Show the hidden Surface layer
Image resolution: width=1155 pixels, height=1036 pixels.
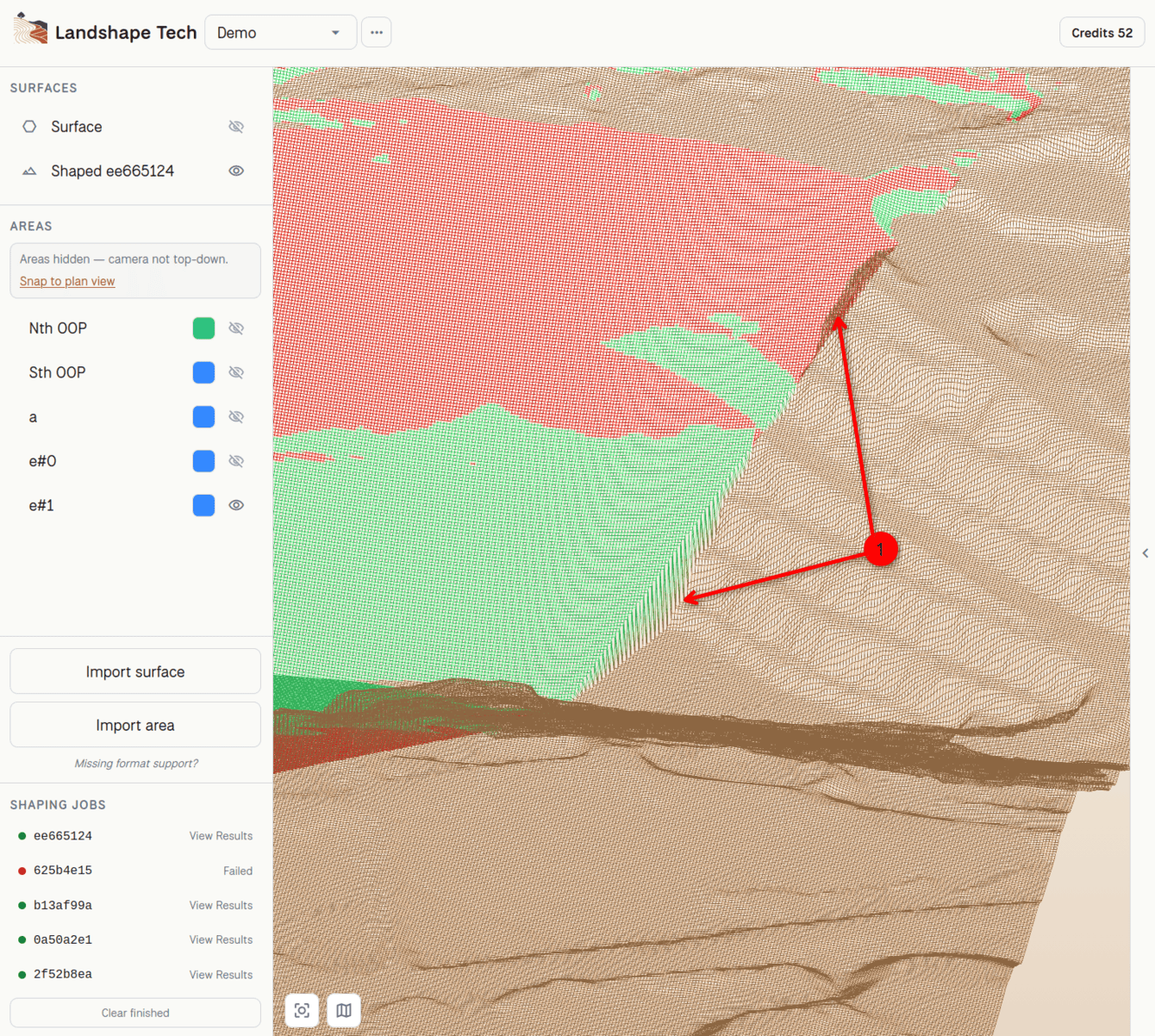pos(236,127)
